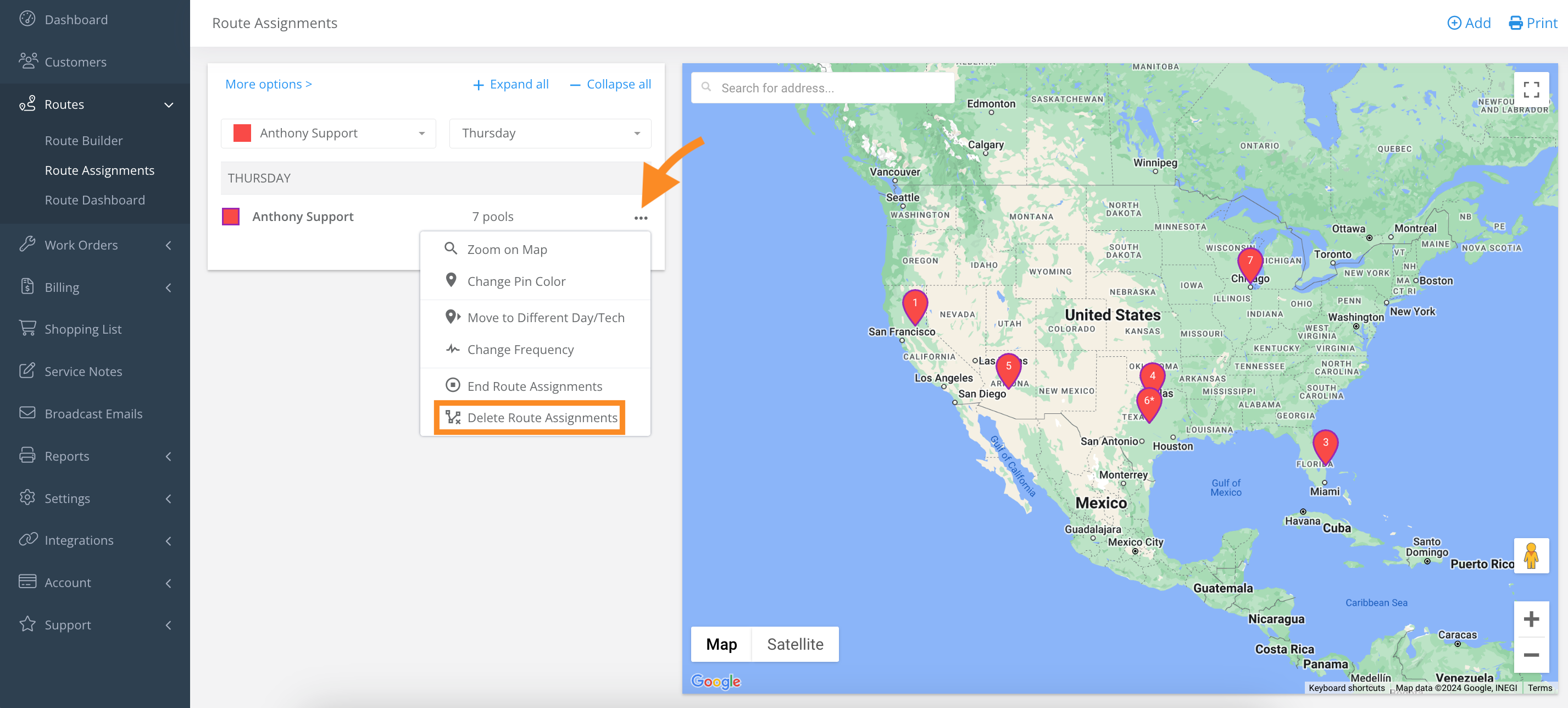Click the Work Orders wrench icon

[x=27, y=244]
